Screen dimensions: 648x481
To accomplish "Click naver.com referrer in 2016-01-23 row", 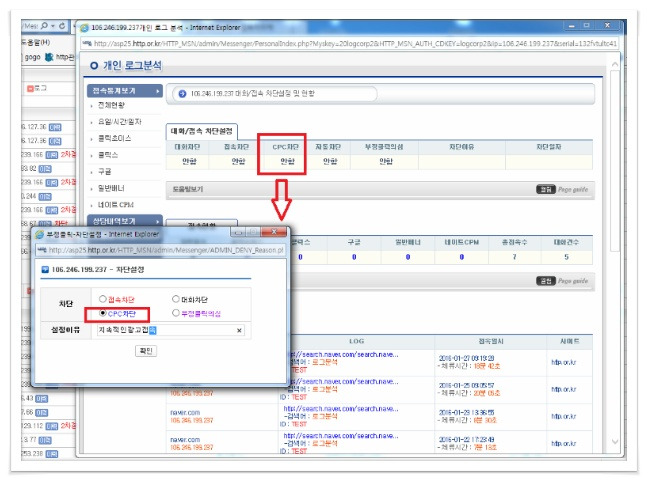I will (x=185, y=412).
